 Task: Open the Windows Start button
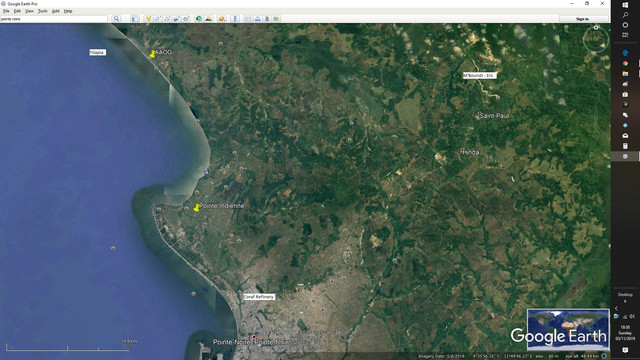click(x=625, y=5)
